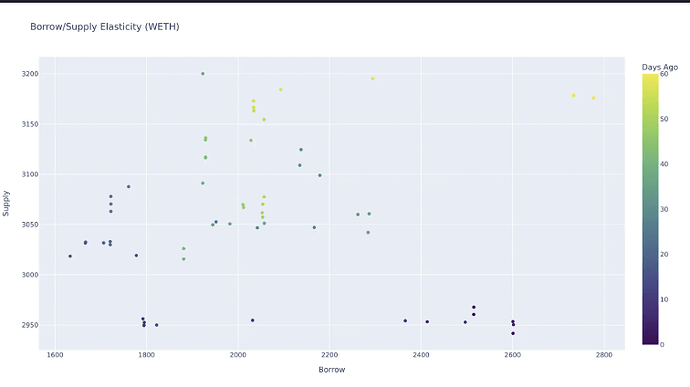Viewport: 690px width, 387px height.
Task: Select the leftmost data point near borrow 1630
Action: click(70, 256)
